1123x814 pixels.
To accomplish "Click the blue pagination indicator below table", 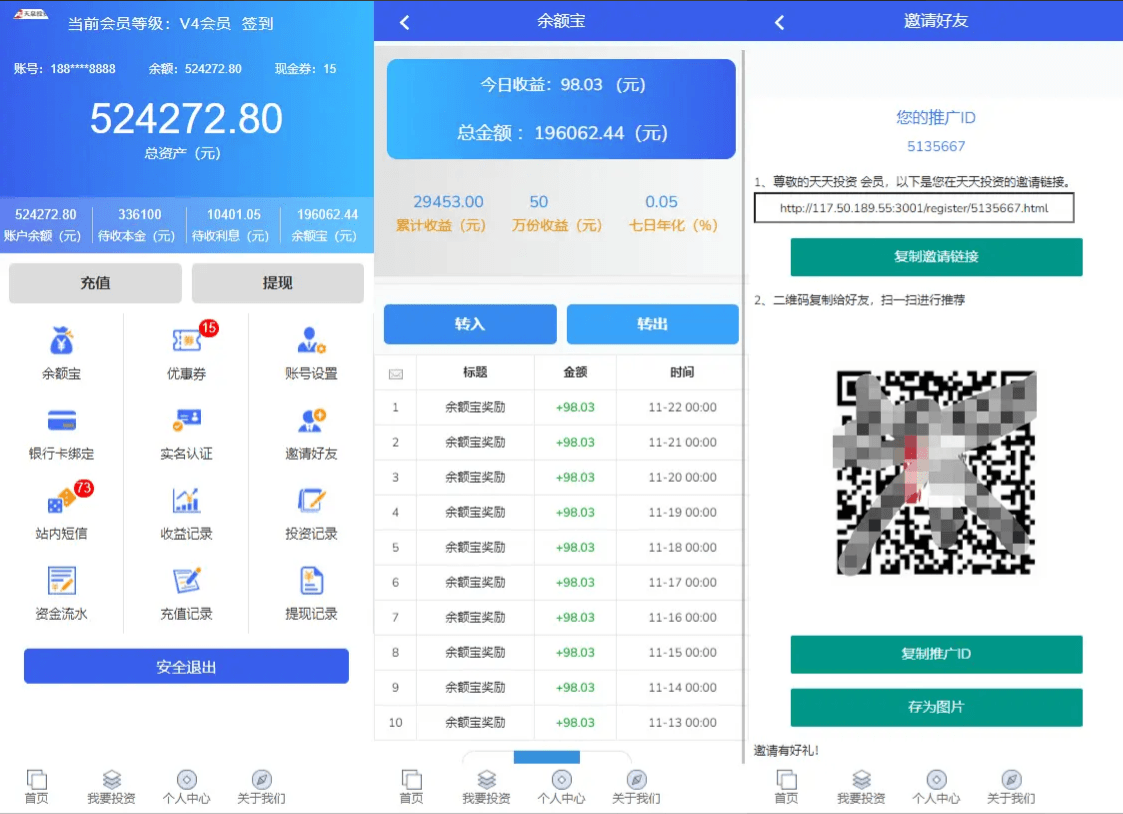I will (x=546, y=757).
